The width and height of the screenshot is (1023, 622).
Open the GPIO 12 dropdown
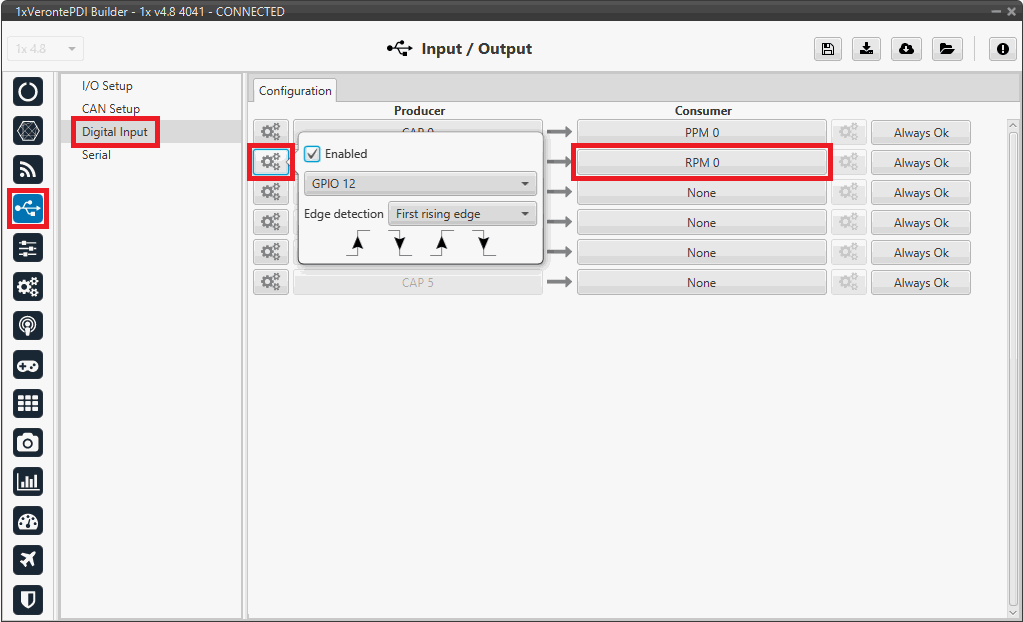pos(419,184)
